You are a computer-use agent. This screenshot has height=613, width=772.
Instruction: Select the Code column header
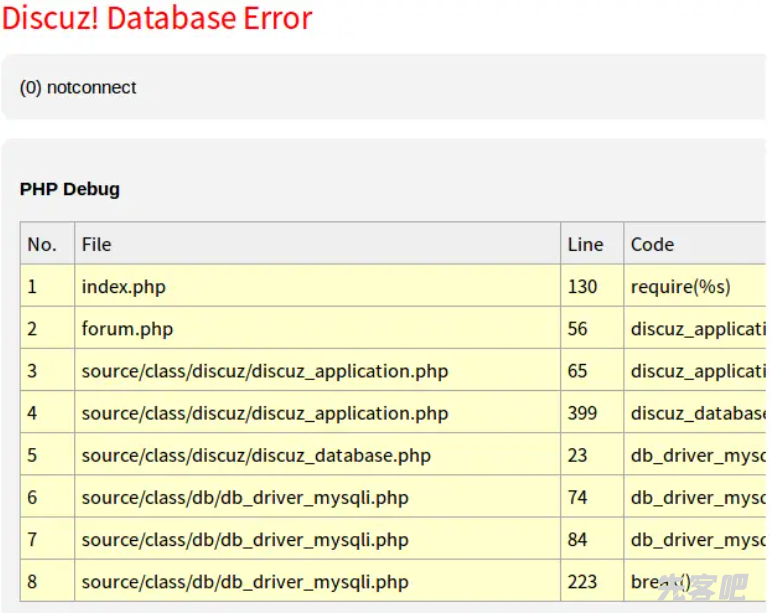tap(652, 244)
